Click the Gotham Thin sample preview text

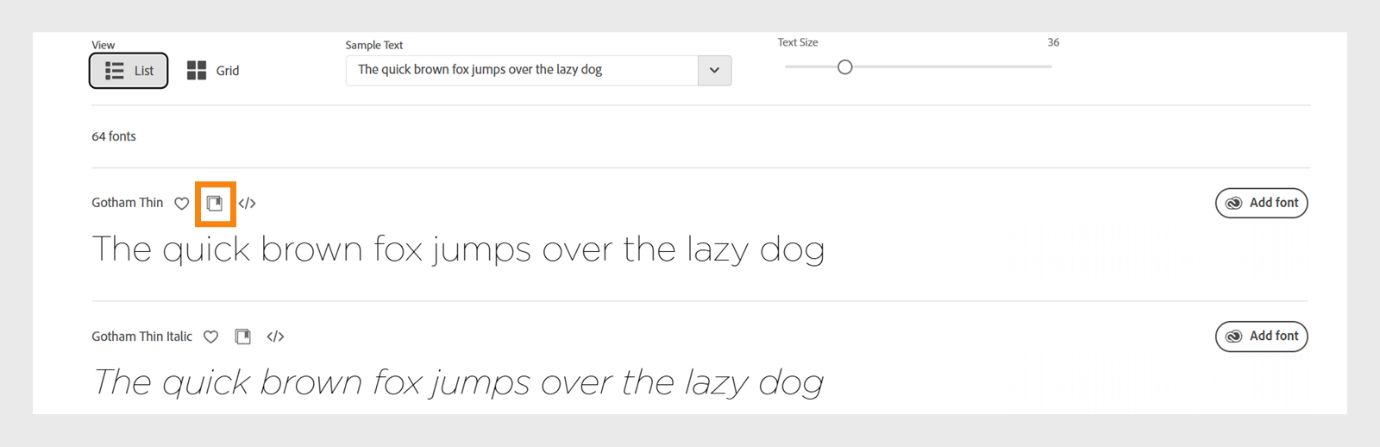[458, 250]
